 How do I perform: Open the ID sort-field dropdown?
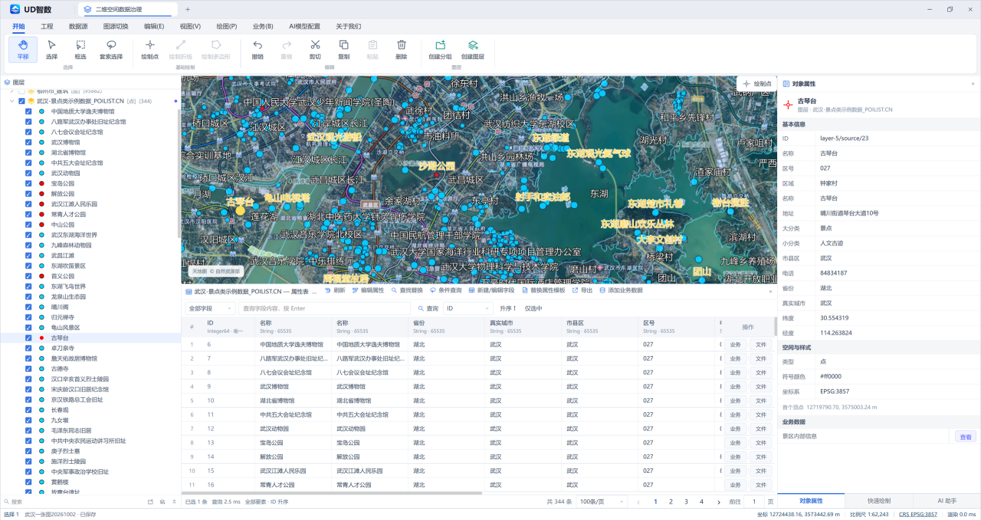(x=467, y=308)
